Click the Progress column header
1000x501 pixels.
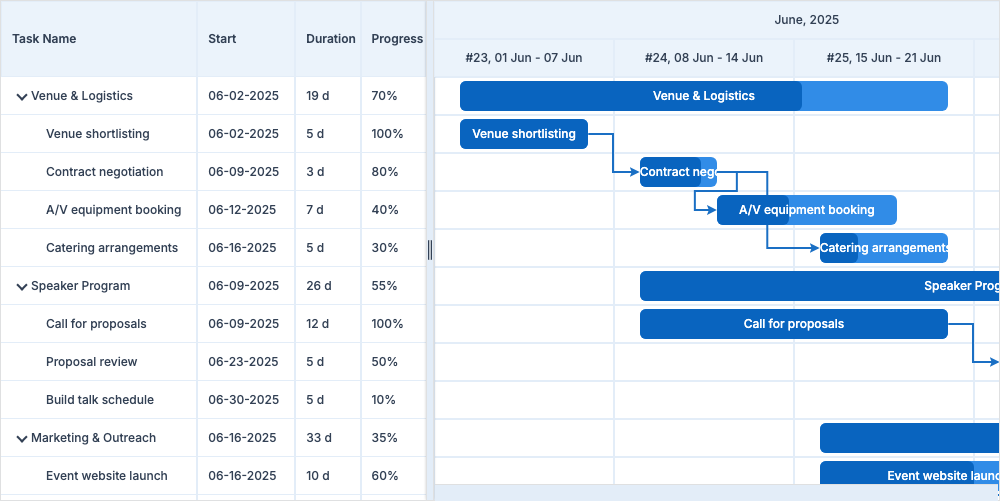pyautogui.click(x=397, y=39)
